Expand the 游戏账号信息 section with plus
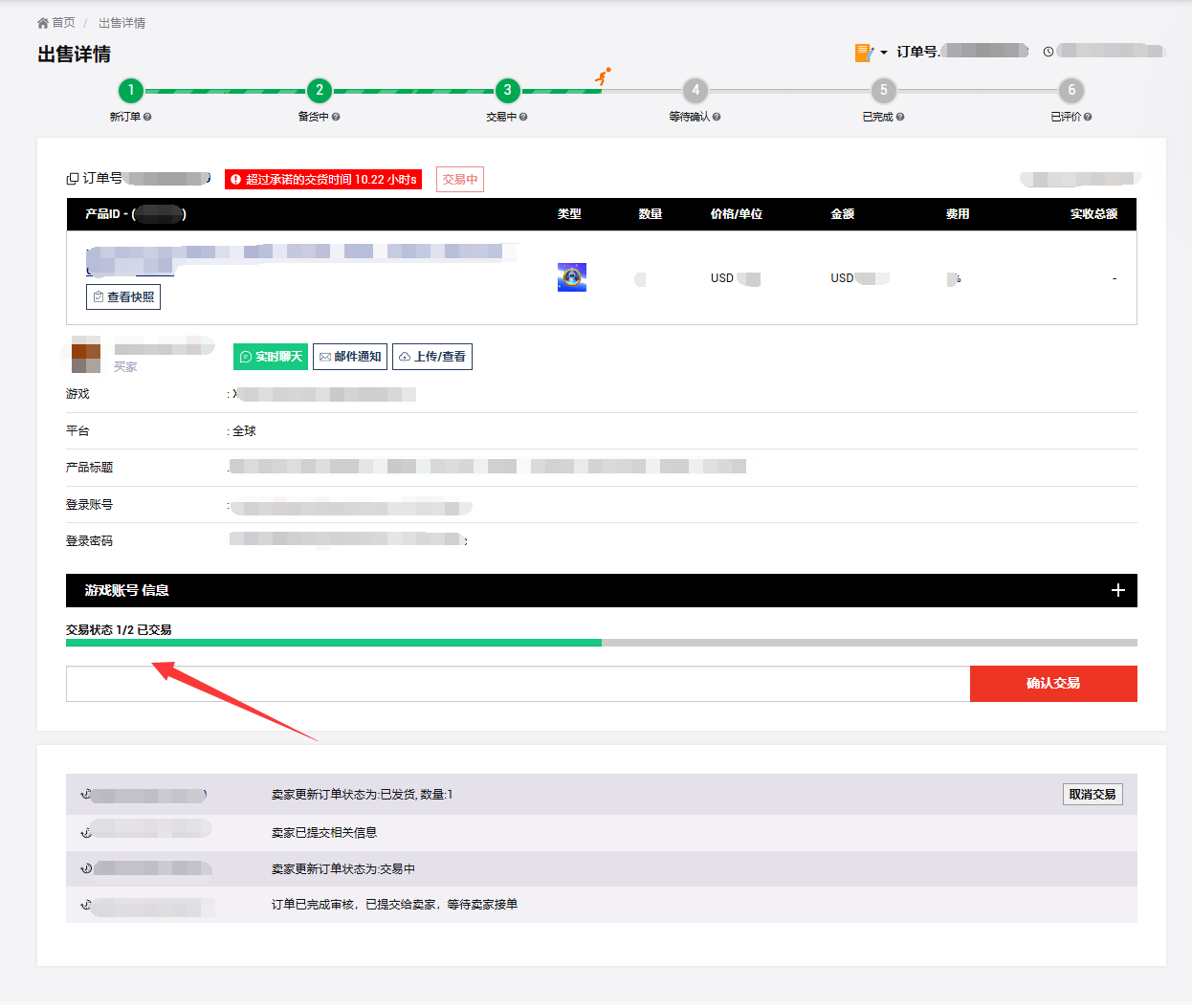The width and height of the screenshot is (1192, 1008). [1117, 590]
